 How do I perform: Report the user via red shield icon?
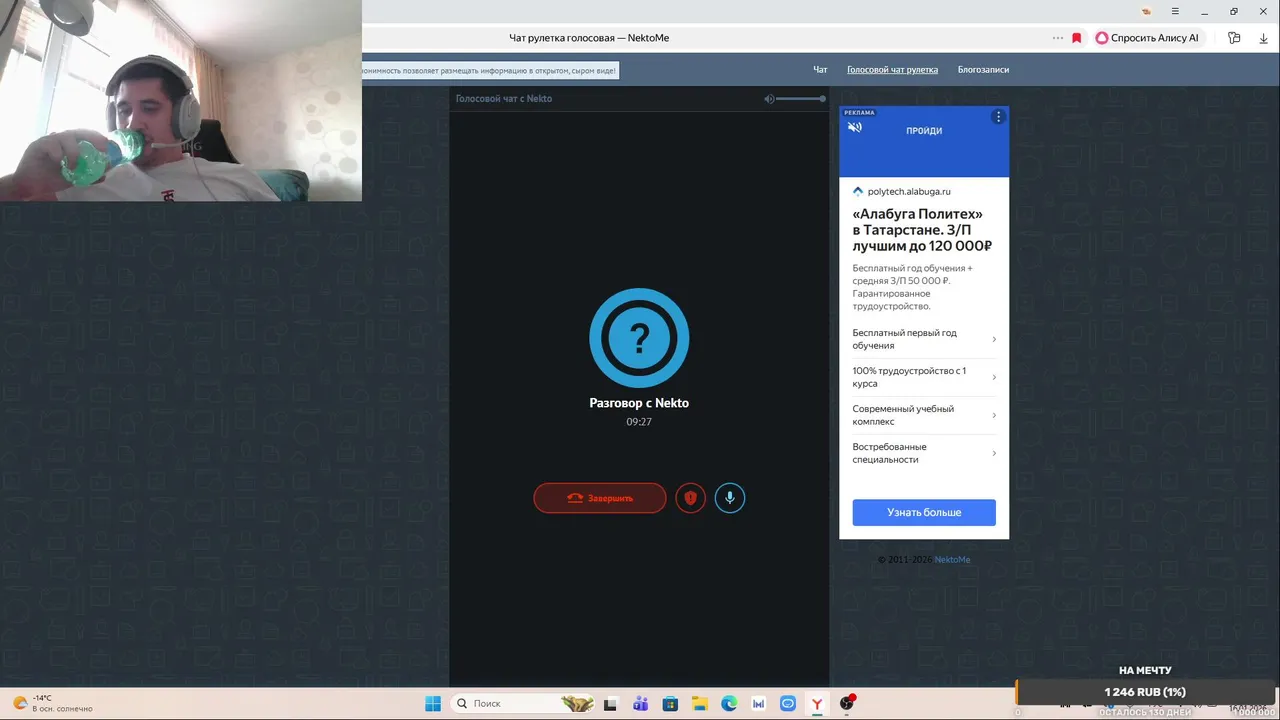click(690, 498)
